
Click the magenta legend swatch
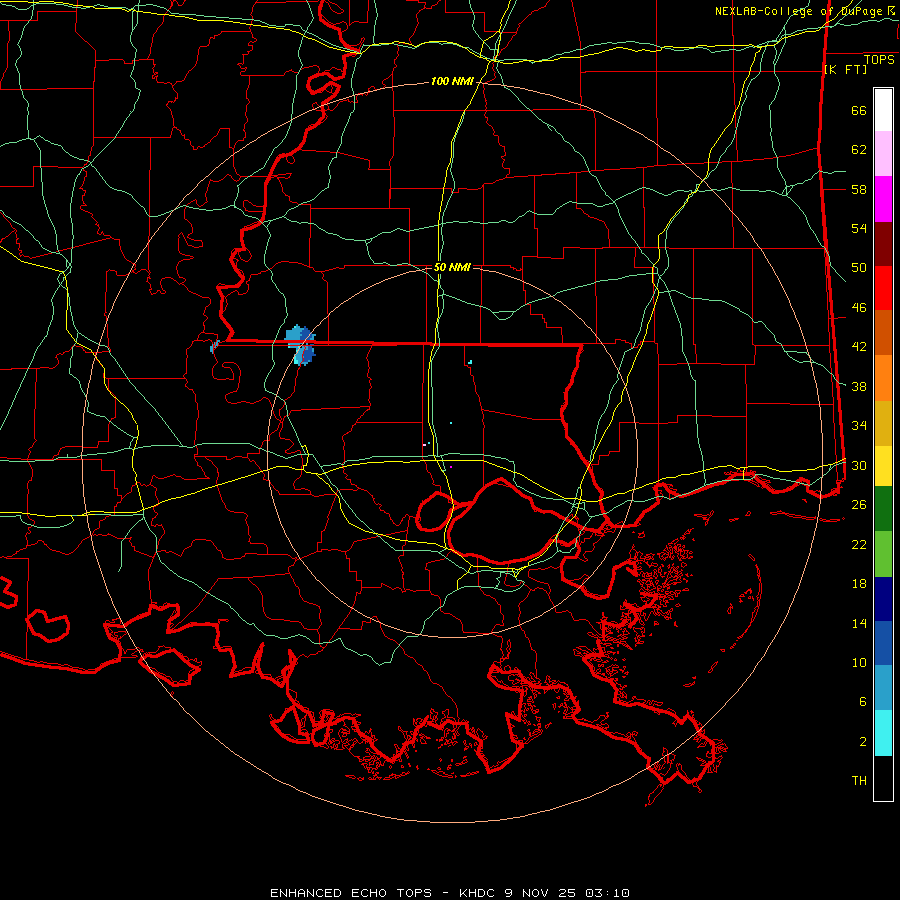tap(883, 199)
